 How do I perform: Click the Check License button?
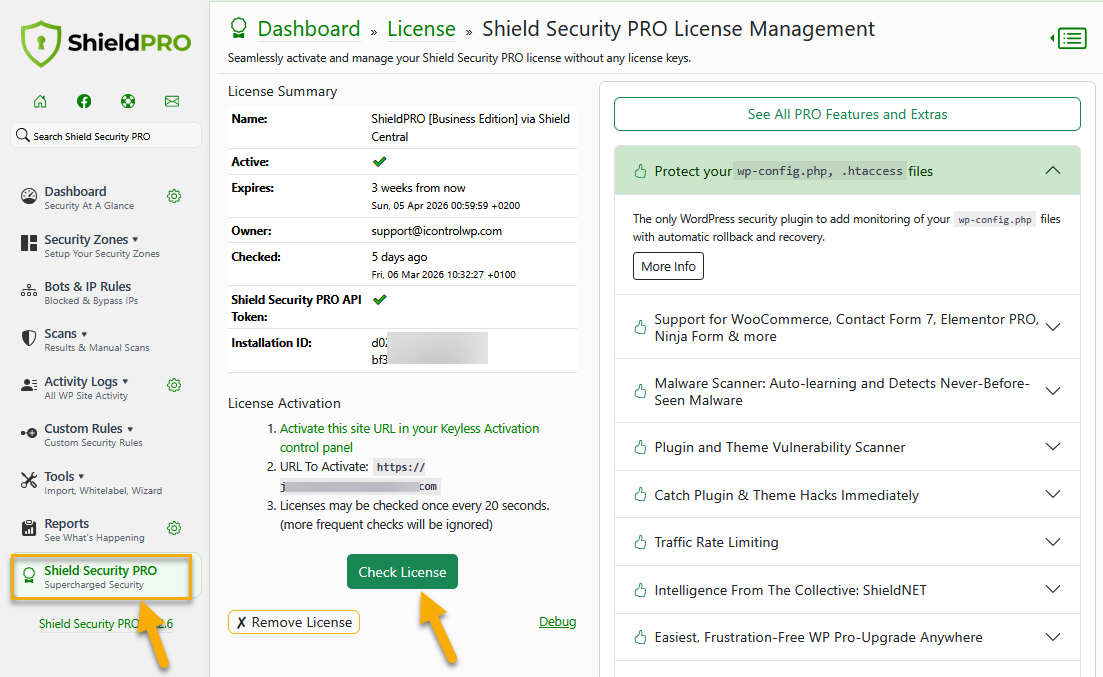coord(402,571)
